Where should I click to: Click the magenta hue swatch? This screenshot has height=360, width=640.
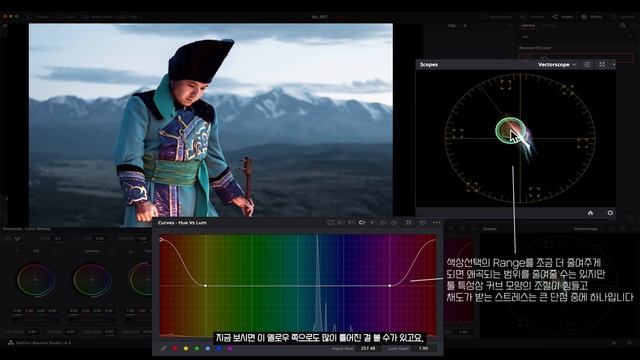pyautogui.click(x=230, y=349)
